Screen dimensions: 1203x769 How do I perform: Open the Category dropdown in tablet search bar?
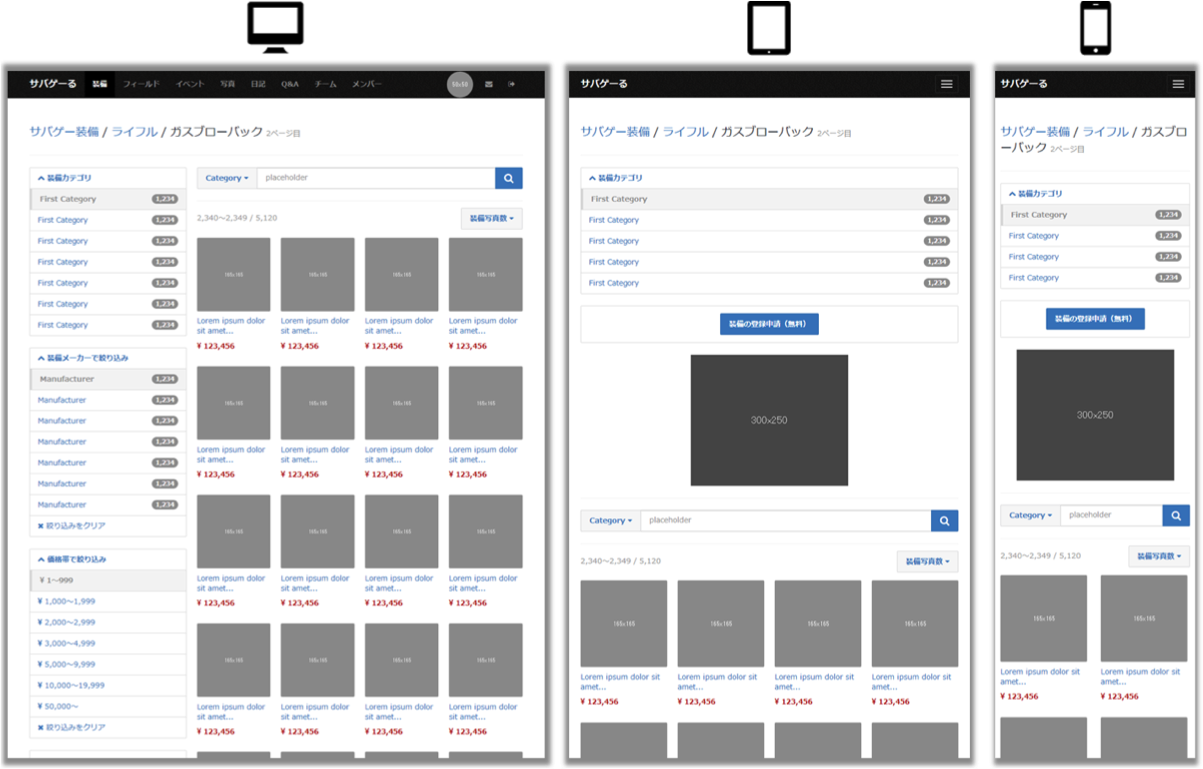(611, 521)
